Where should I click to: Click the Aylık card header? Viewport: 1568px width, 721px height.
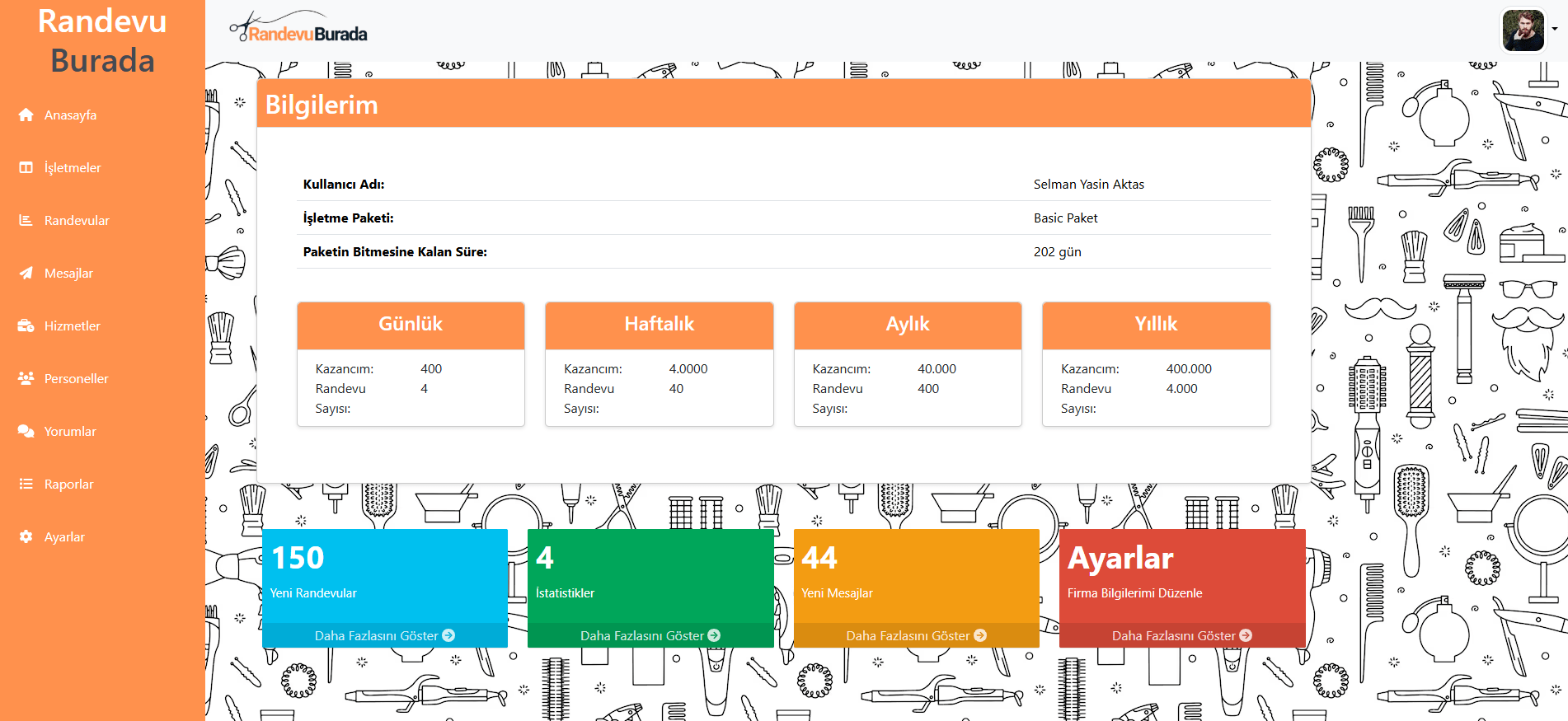click(908, 325)
